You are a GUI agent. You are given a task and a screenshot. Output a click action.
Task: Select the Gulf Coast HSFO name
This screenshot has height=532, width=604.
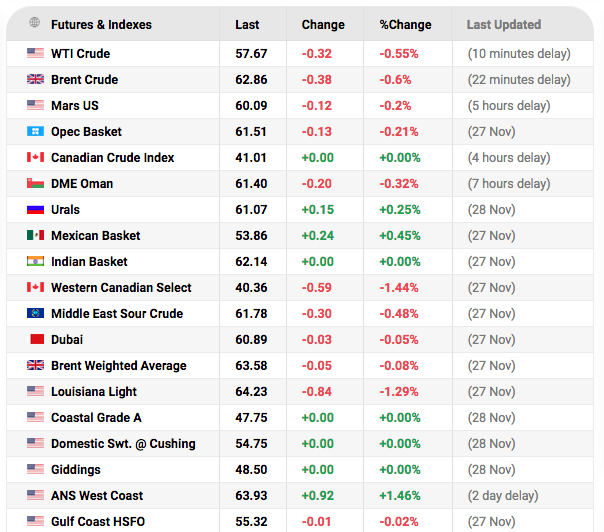pos(98,522)
